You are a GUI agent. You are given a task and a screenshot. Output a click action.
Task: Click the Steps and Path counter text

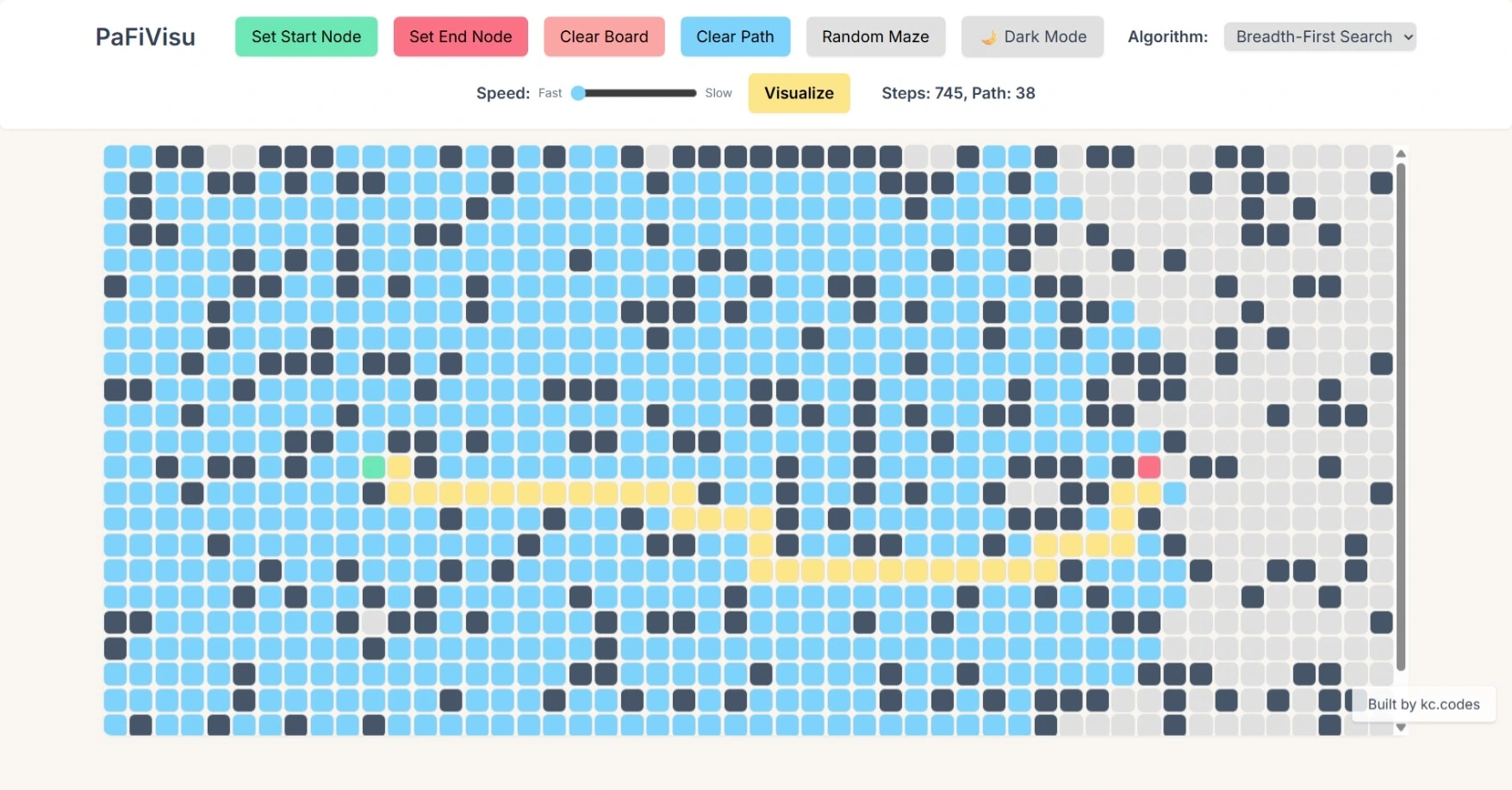pos(958,93)
